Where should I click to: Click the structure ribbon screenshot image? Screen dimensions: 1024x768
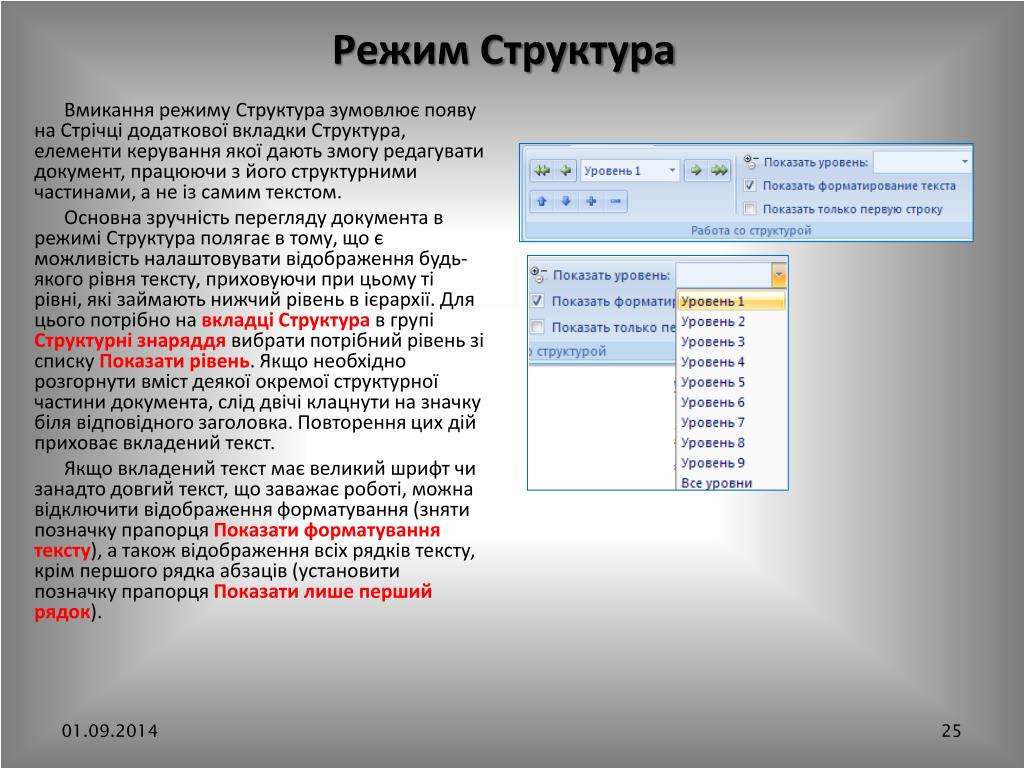pyautogui.click(x=746, y=193)
